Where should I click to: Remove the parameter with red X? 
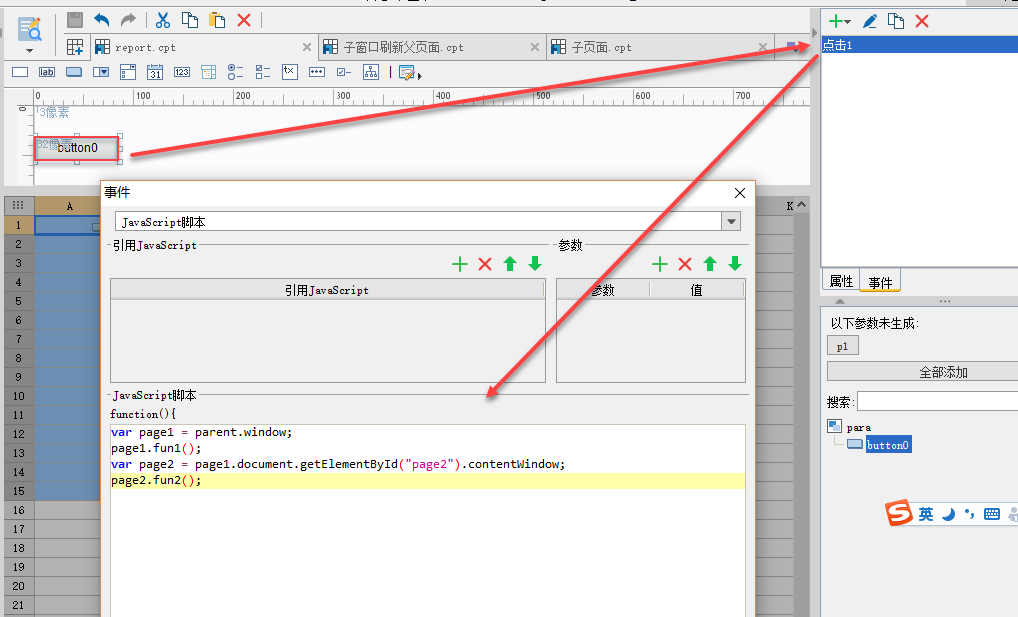685,264
